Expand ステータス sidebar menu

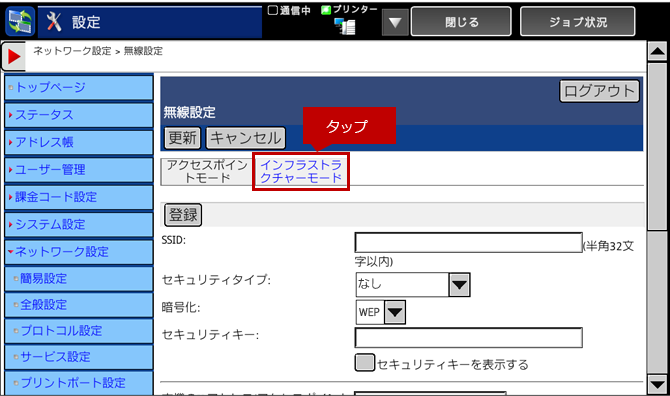79,115
